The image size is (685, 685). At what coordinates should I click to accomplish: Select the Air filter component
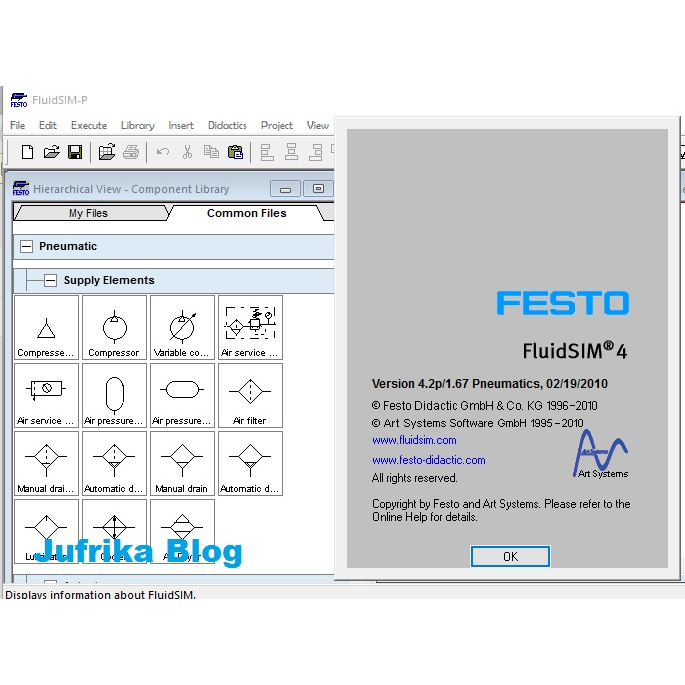click(x=250, y=395)
